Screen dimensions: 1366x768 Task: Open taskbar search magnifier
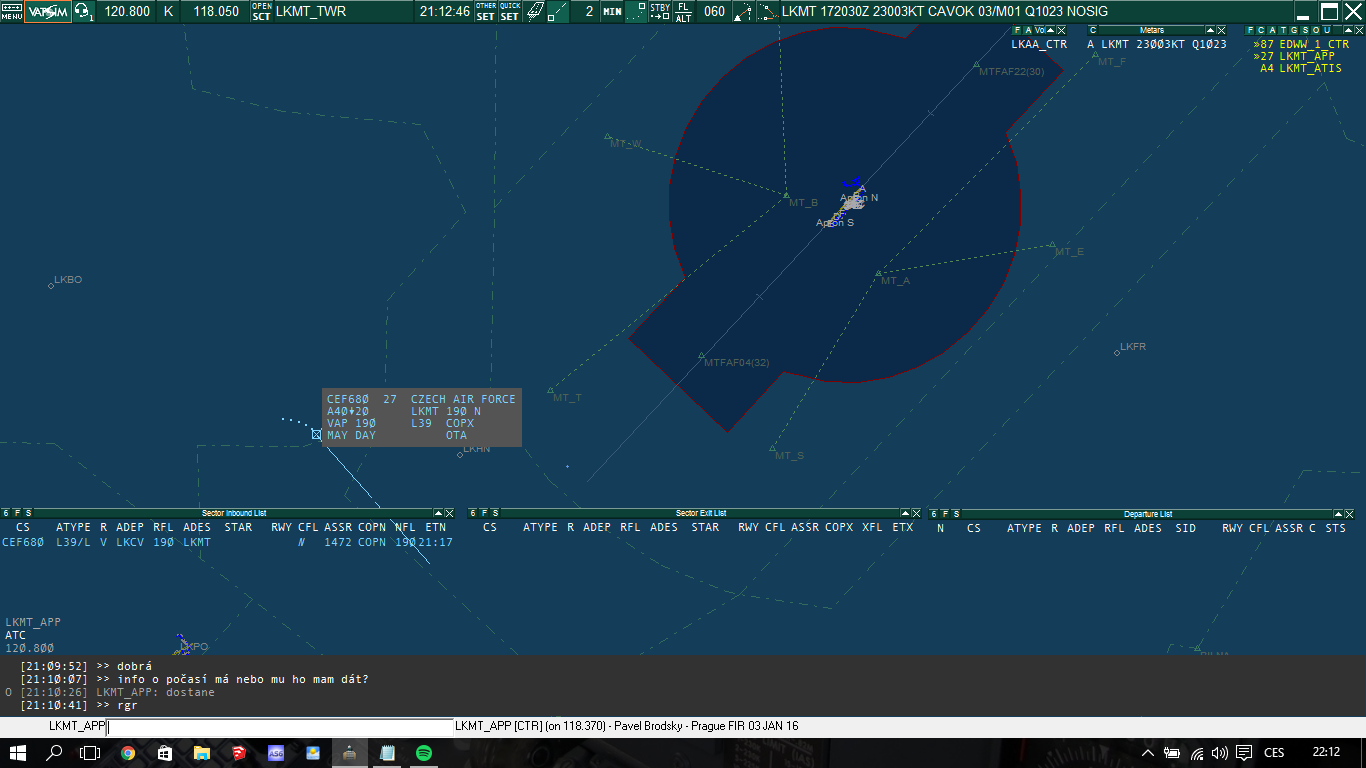pyautogui.click(x=55, y=753)
